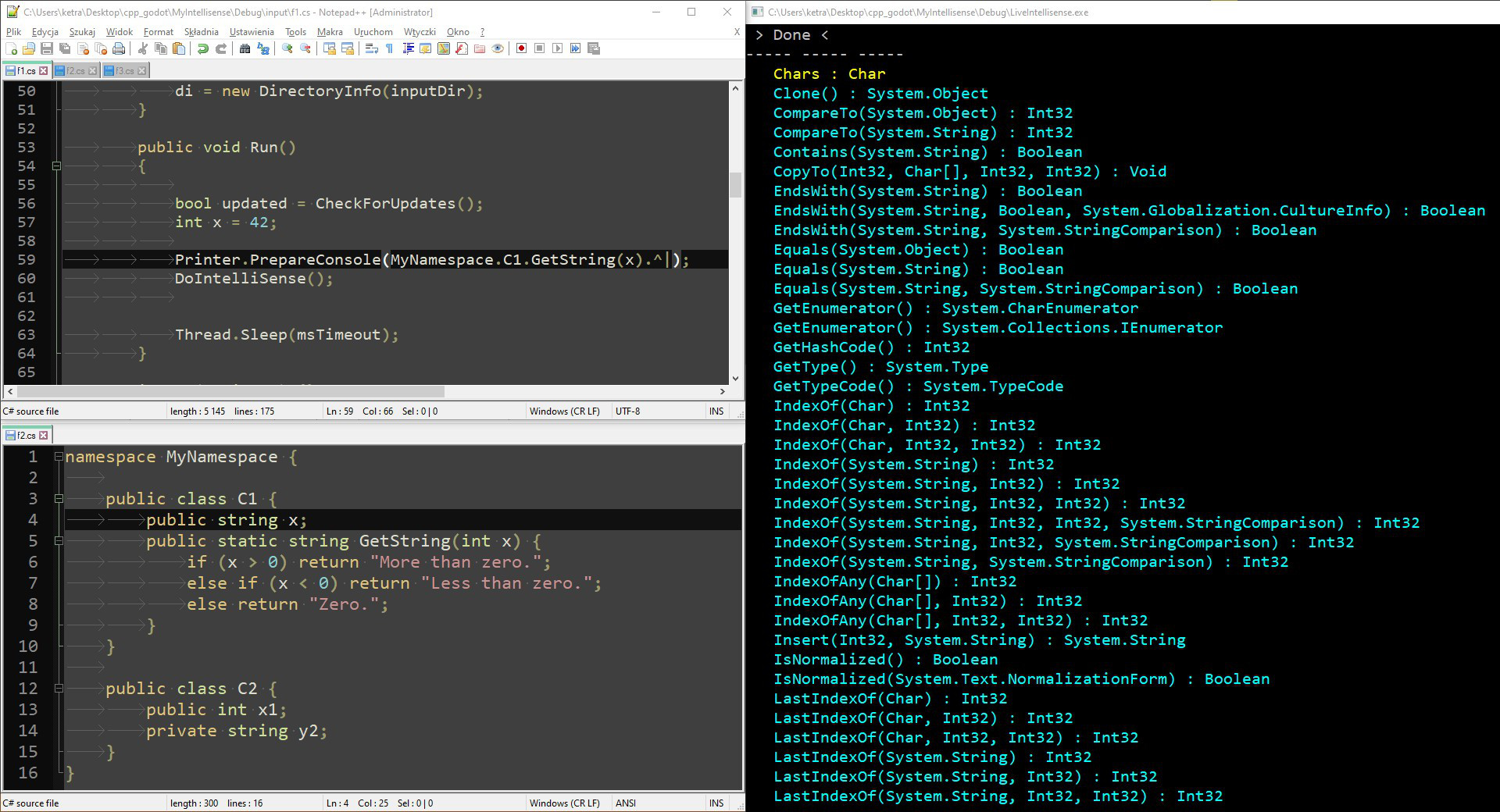Toggle show all characters

387,48
